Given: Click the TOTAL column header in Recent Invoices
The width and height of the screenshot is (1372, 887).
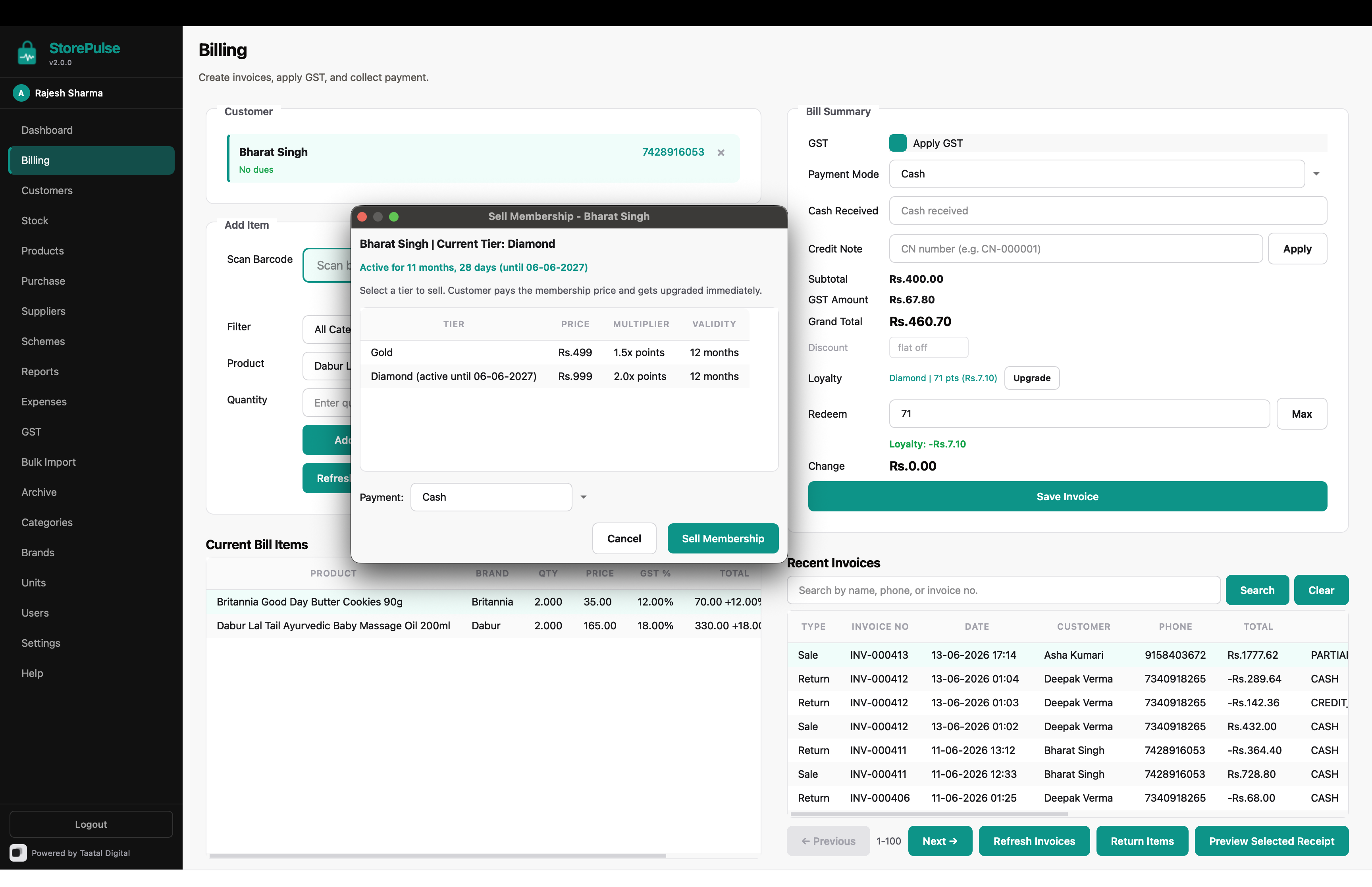Looking at the screenshot, I should 1258,627.
